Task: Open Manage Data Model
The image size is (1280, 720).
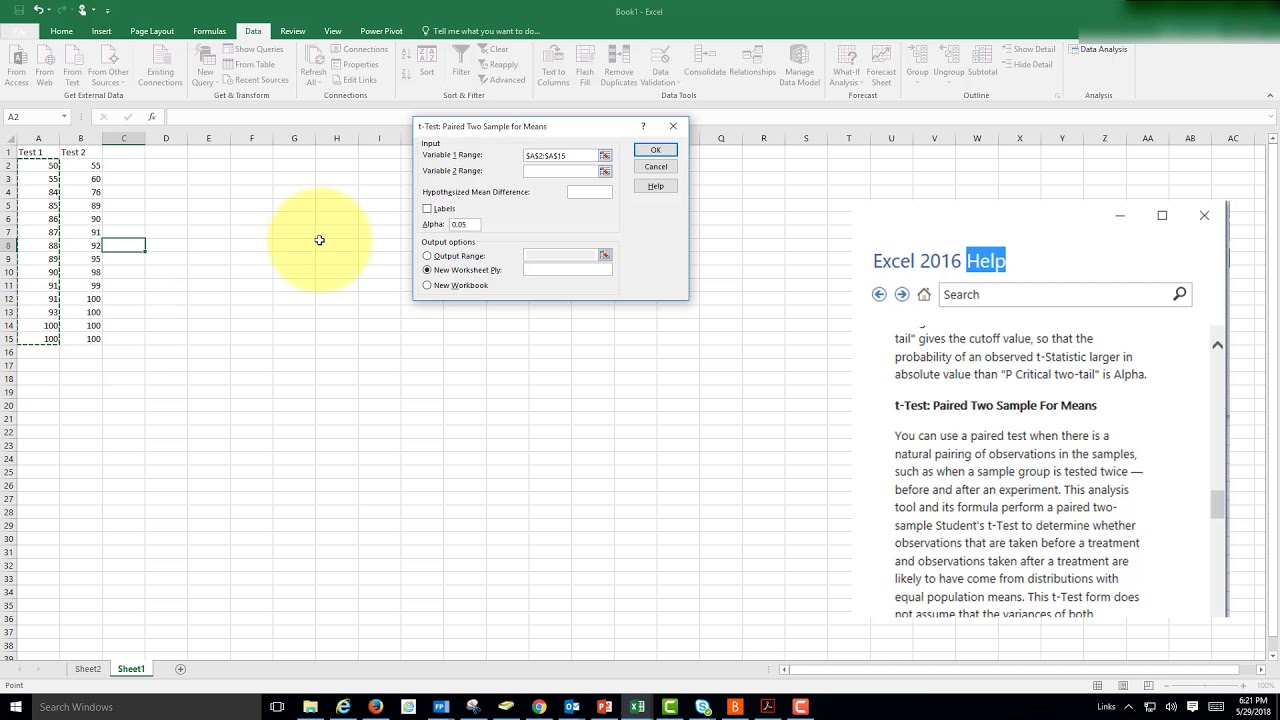Action: tap(799, 65)
